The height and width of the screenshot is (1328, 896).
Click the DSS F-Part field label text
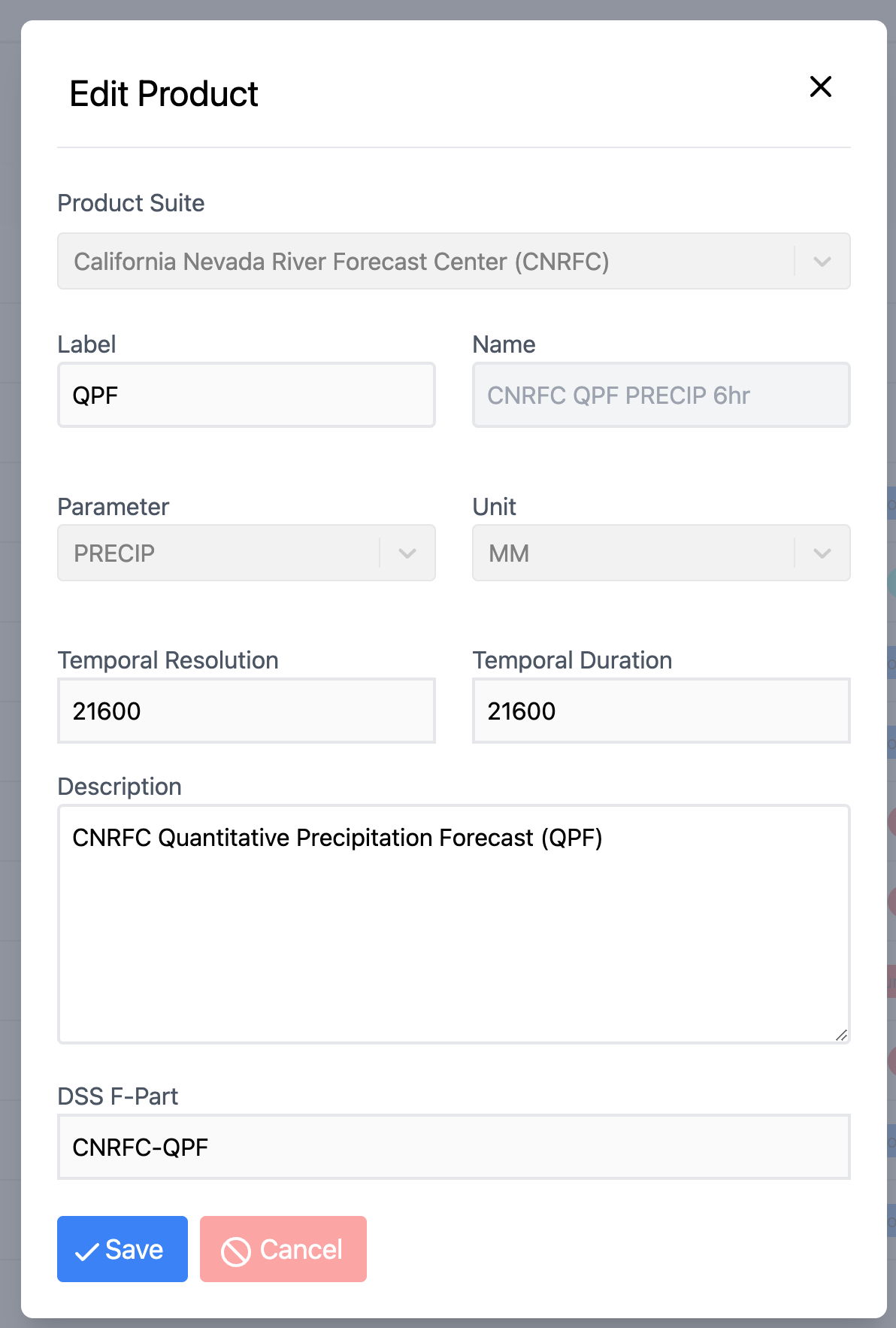(118, 1096)
